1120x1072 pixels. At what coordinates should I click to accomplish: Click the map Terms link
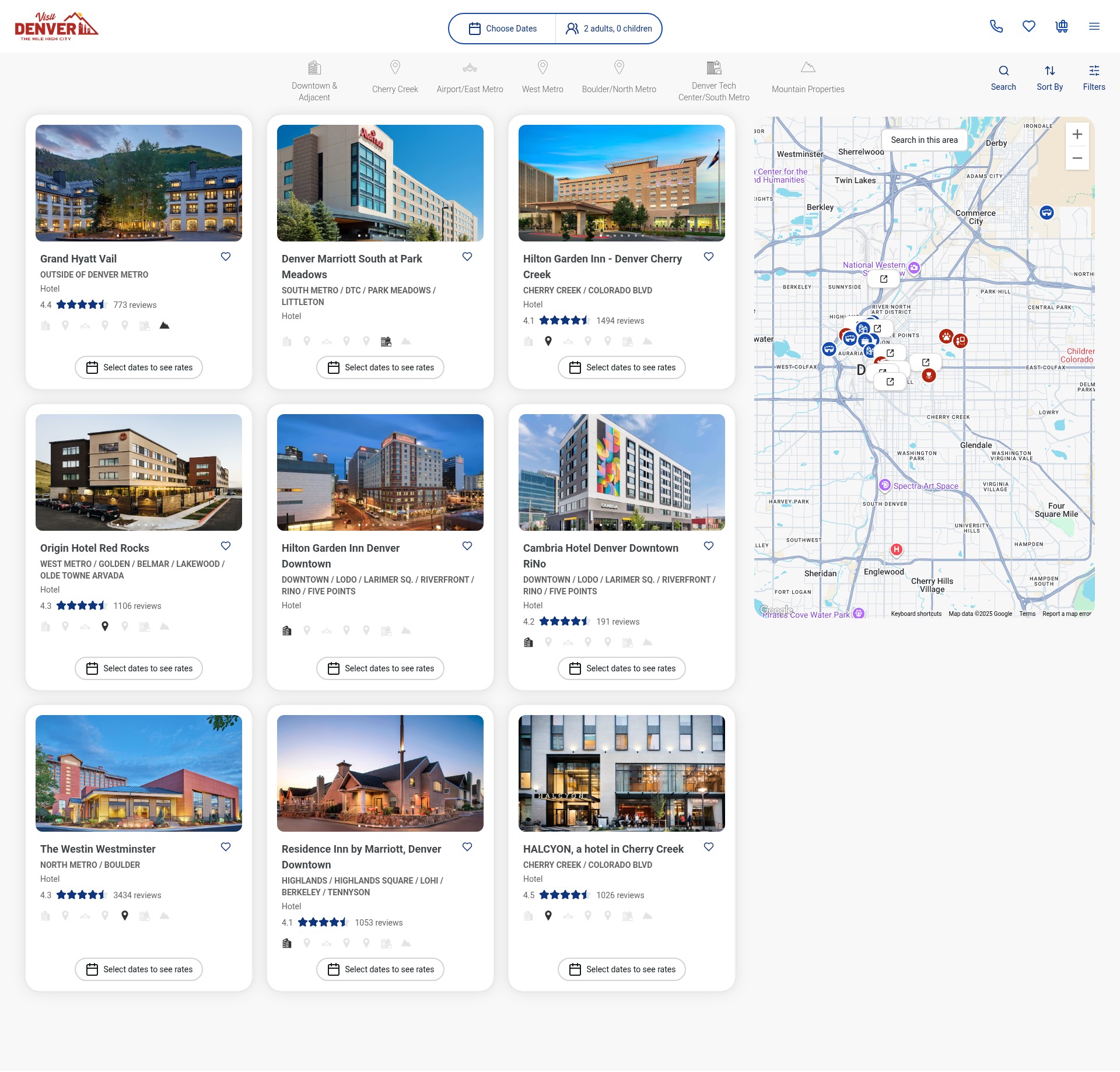click(x=1027, y=614)
